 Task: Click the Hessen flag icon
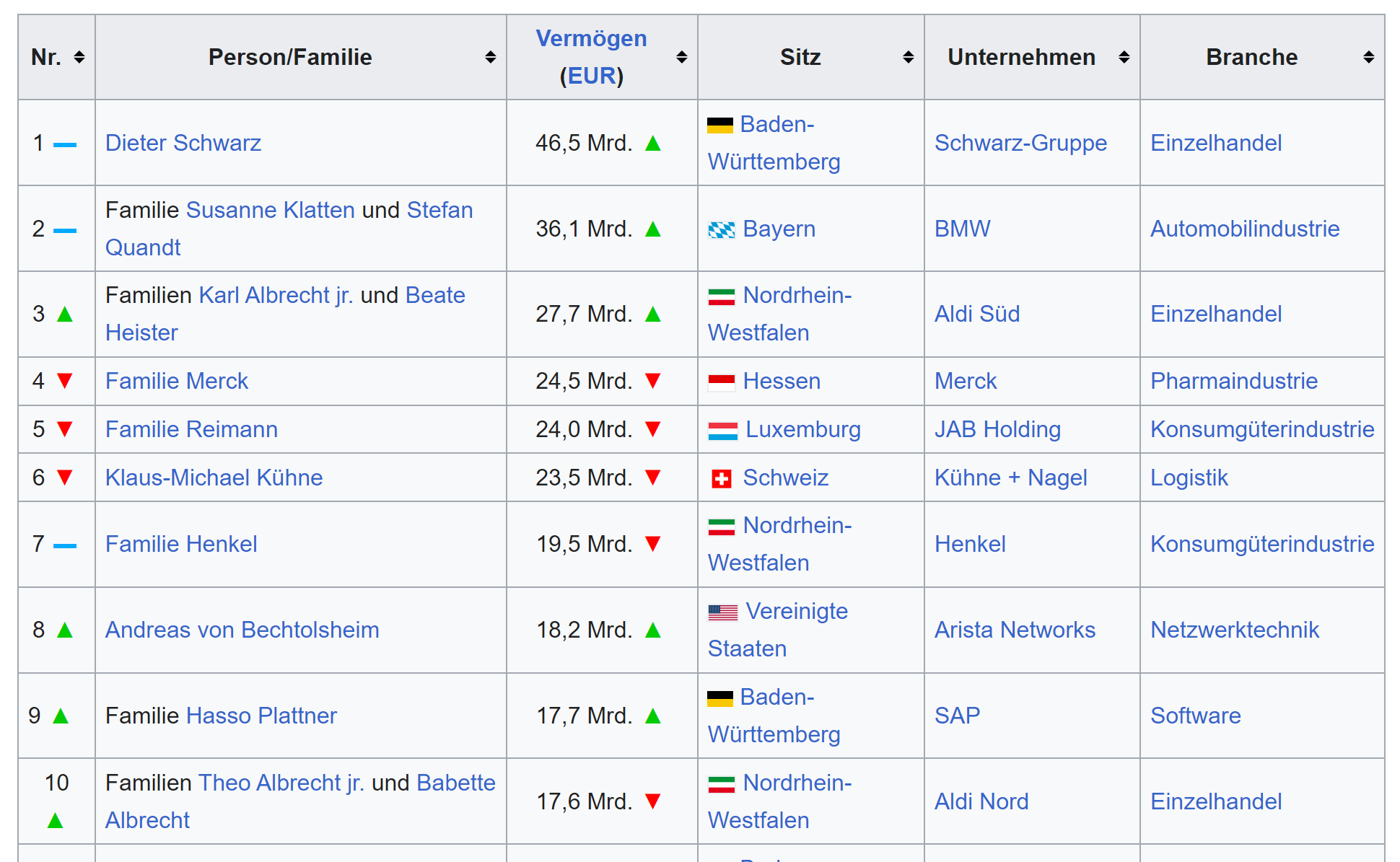722,382
